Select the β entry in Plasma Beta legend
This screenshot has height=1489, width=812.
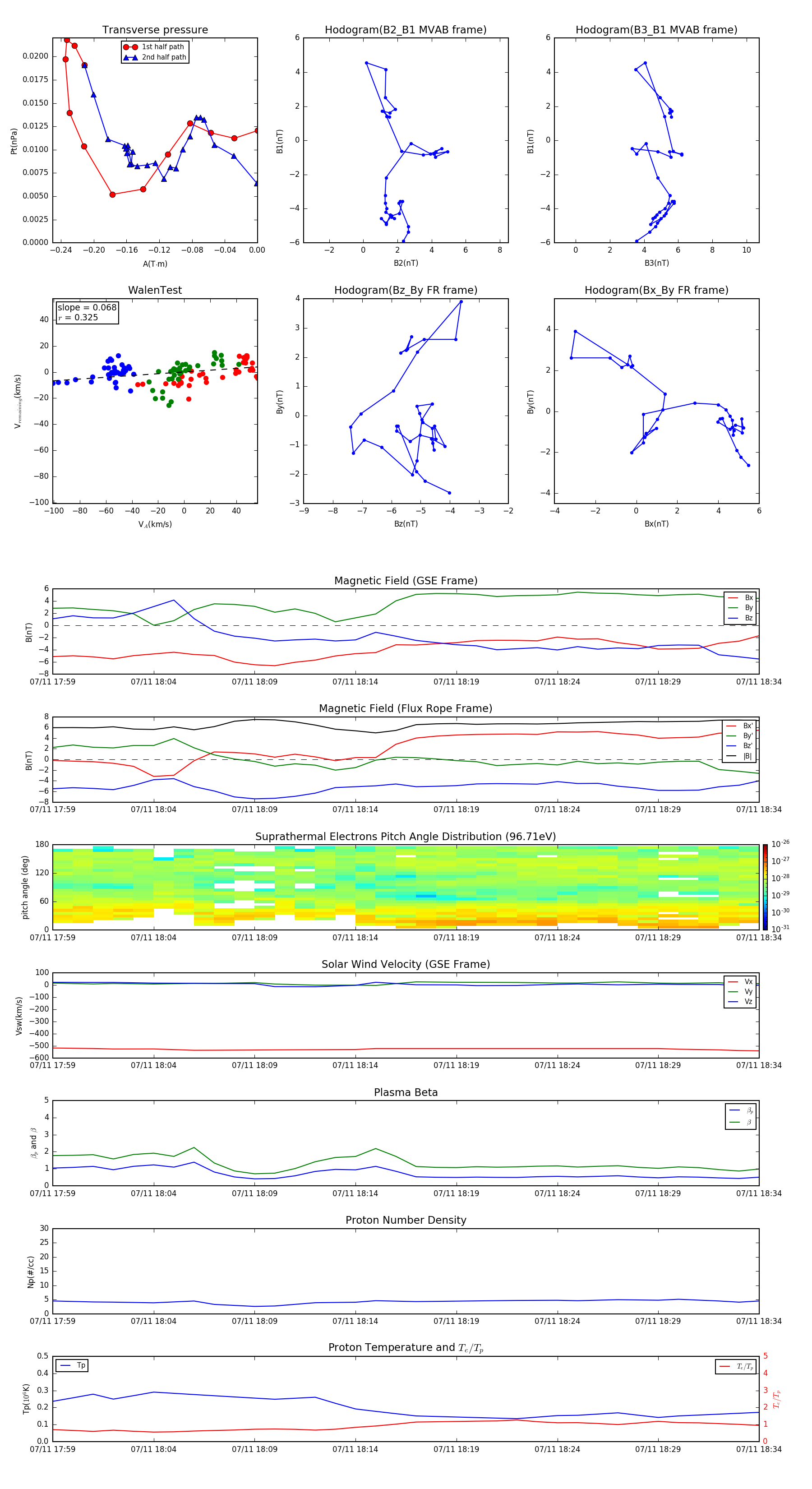point(741,1122)
